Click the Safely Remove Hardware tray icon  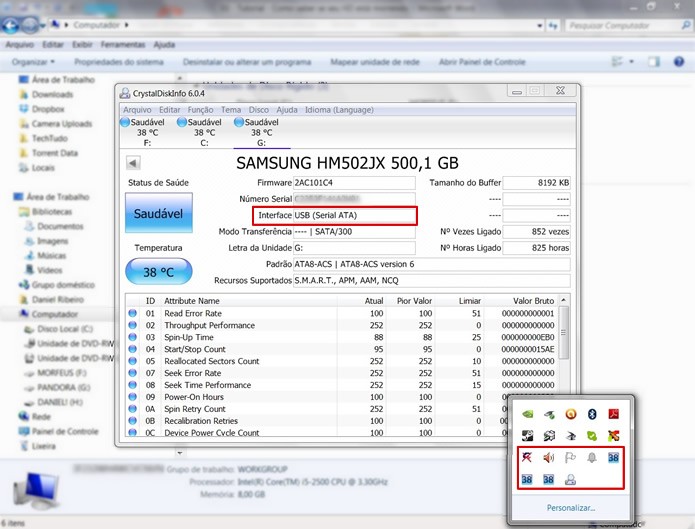(x=570, y=480)
